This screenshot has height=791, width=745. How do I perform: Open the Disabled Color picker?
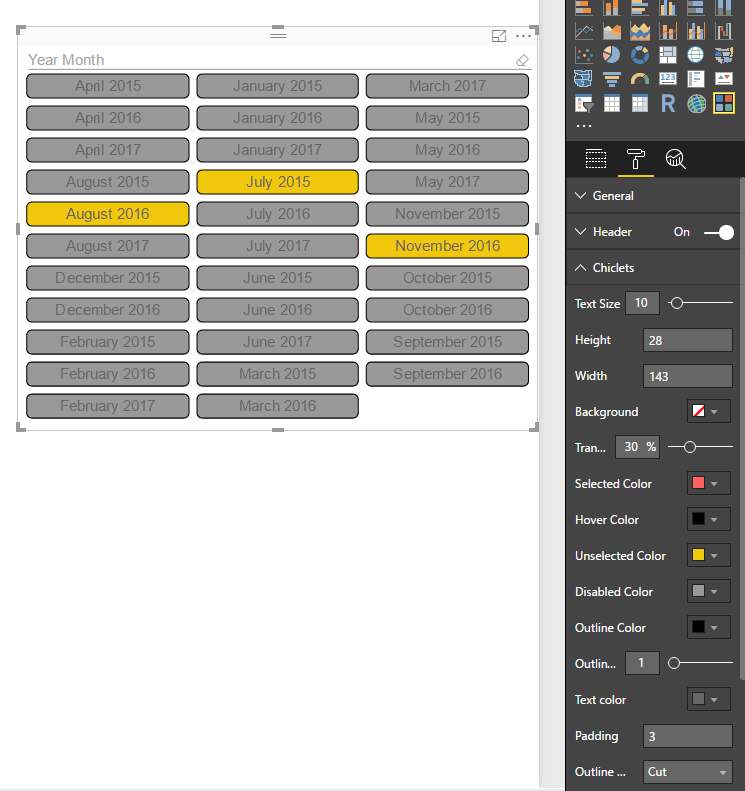[x=709, y=591]
